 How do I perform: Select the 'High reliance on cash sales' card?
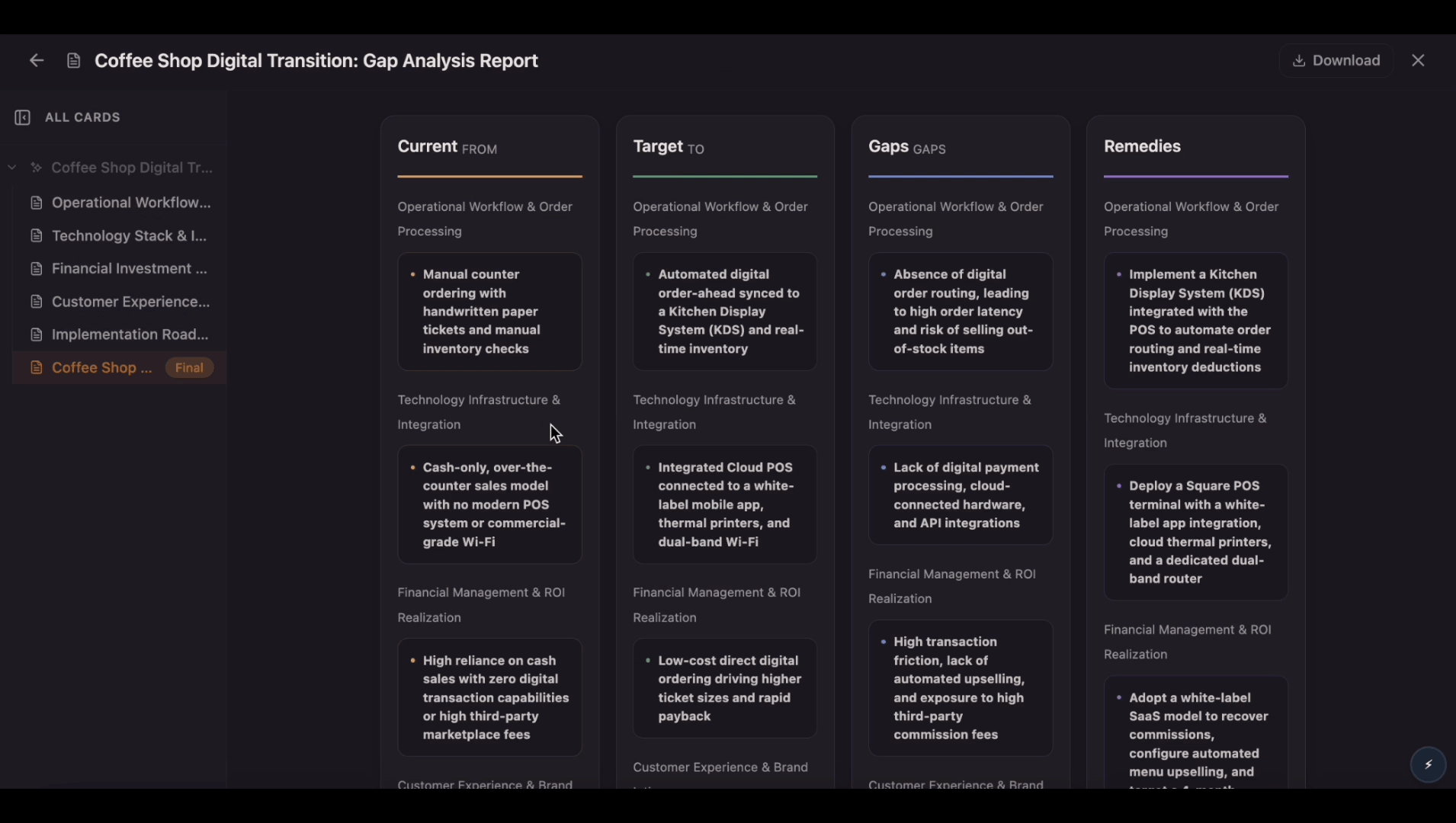coord(489,697)
